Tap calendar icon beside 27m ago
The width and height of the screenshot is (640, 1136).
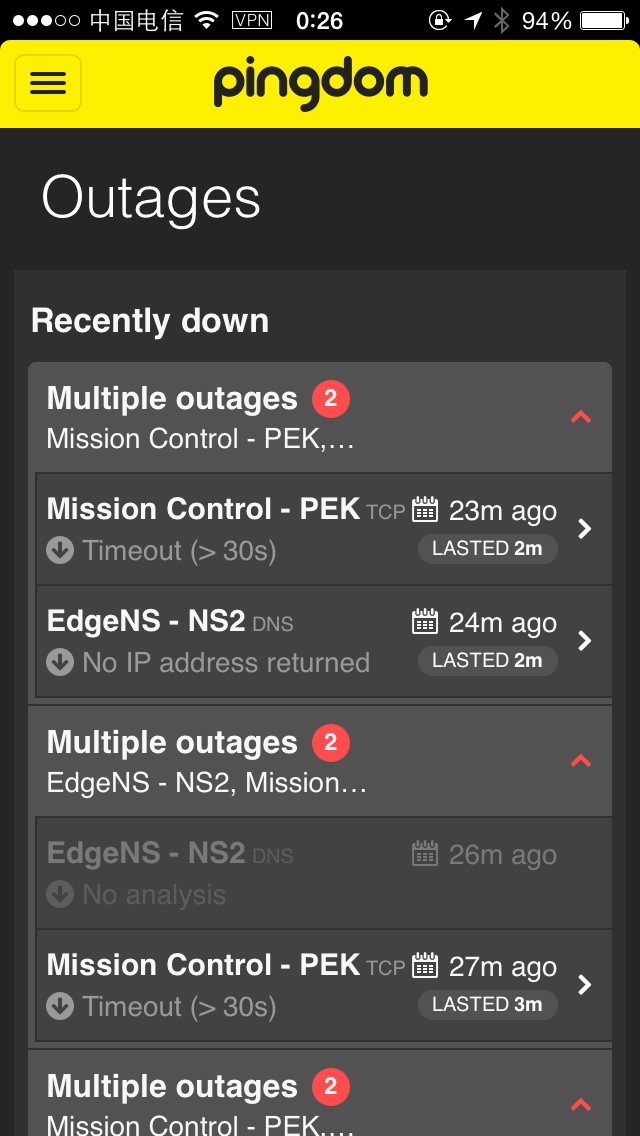[425, 966]
